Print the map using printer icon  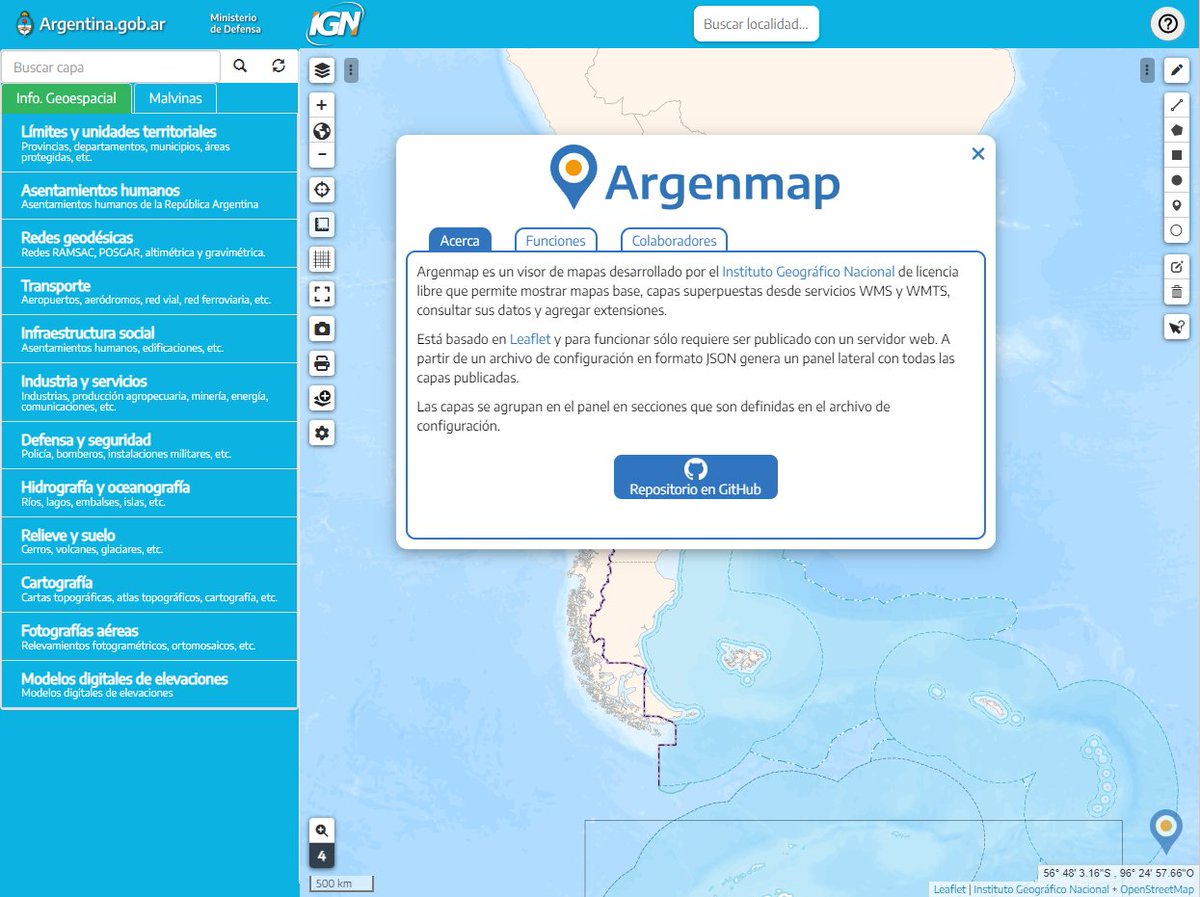(322, 363)
